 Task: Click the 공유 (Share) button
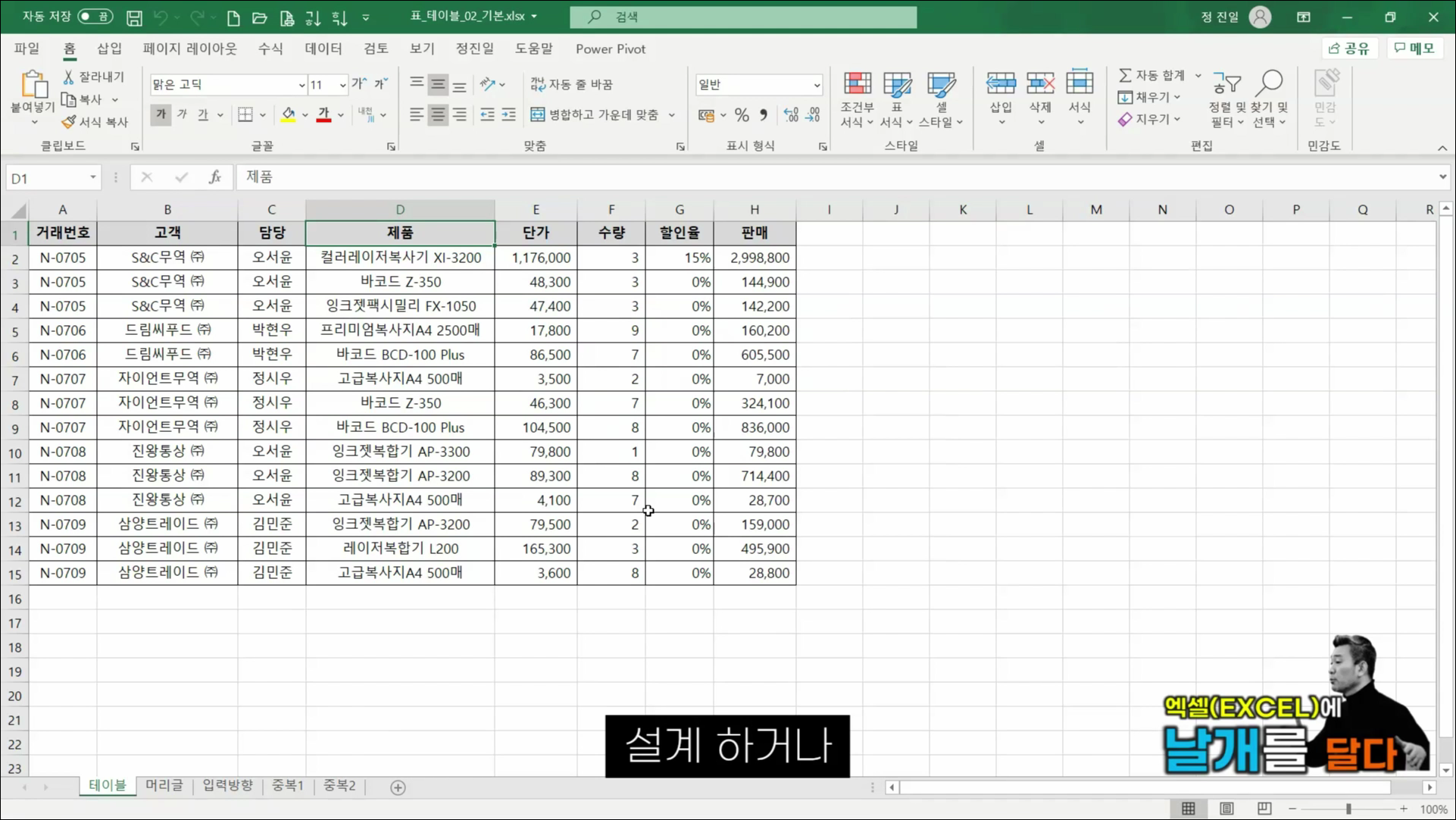pyautogui.click(x=1350, y=48)
